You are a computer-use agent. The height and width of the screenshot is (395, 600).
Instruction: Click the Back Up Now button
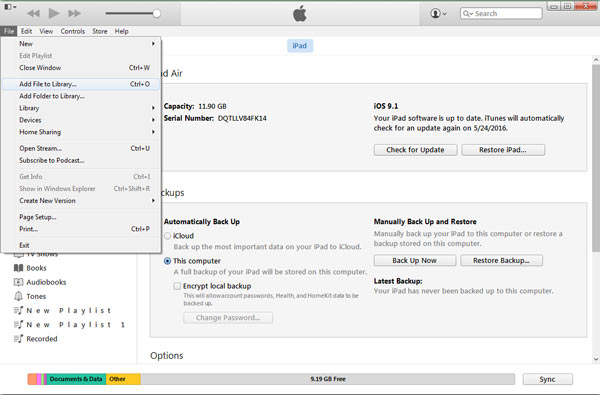point(415,260)
